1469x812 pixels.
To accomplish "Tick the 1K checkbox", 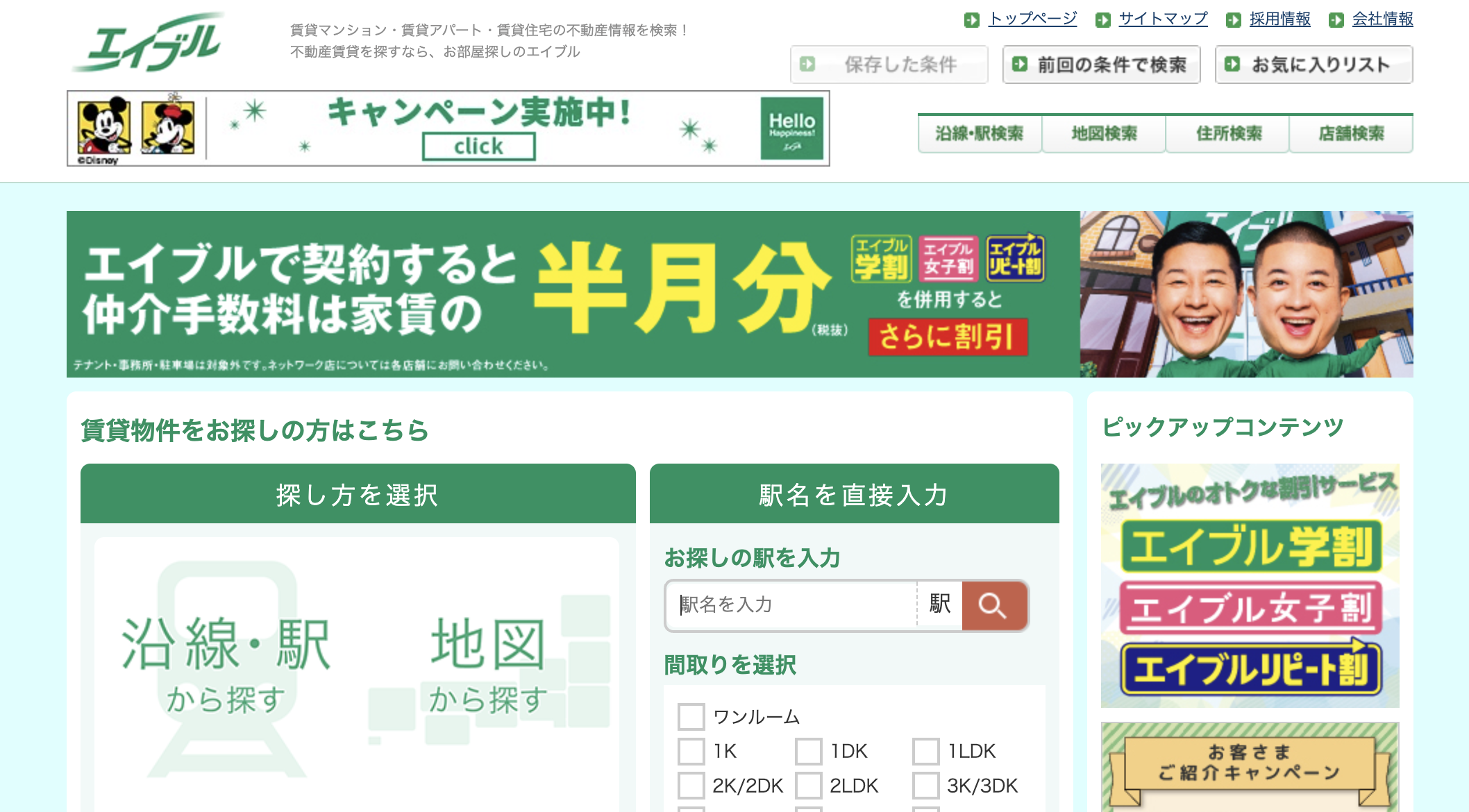I will [691, 751].
